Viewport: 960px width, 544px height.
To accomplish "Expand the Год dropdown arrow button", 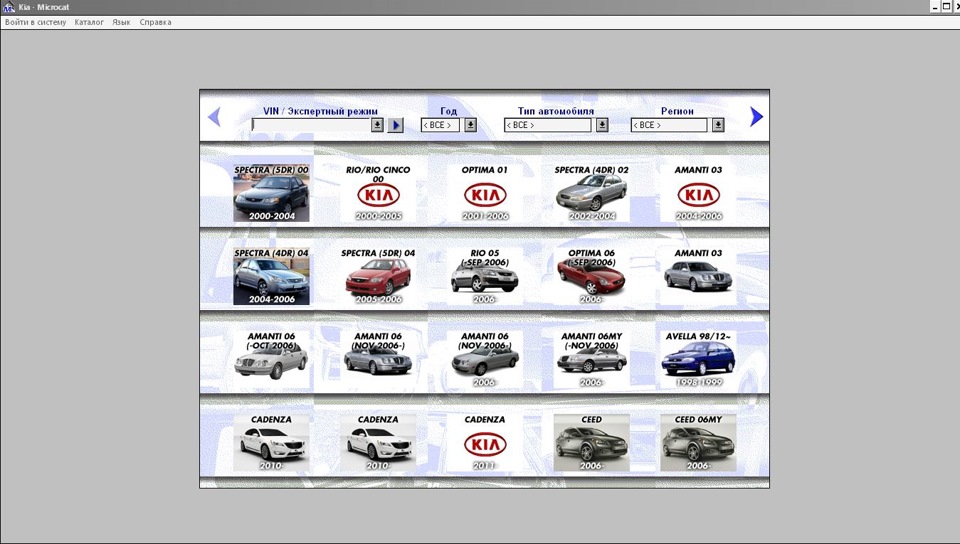I will tap(470, 125).
